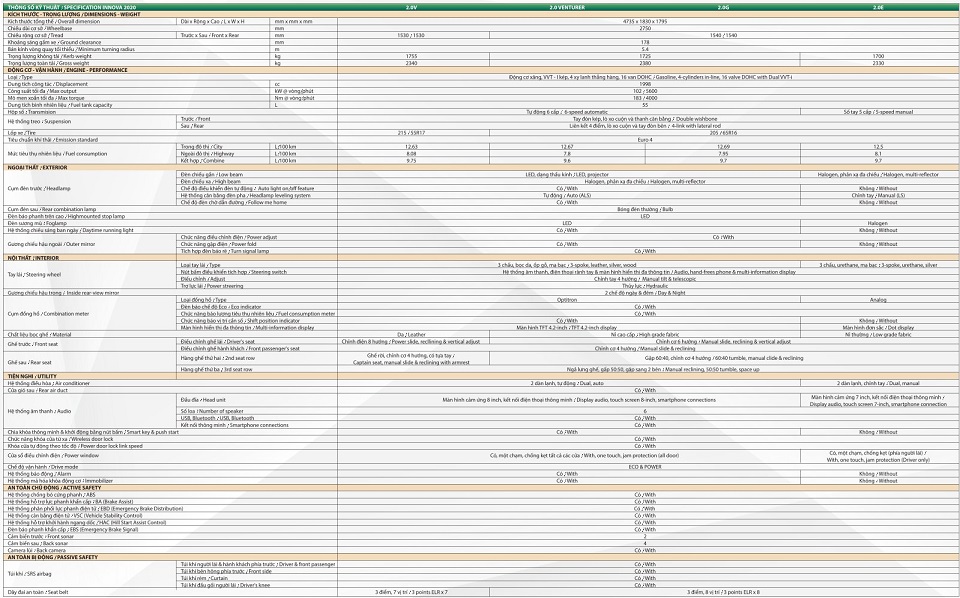Click the Engine - Performance section header
Screen dimensions: 960x598
pos(67,70)
